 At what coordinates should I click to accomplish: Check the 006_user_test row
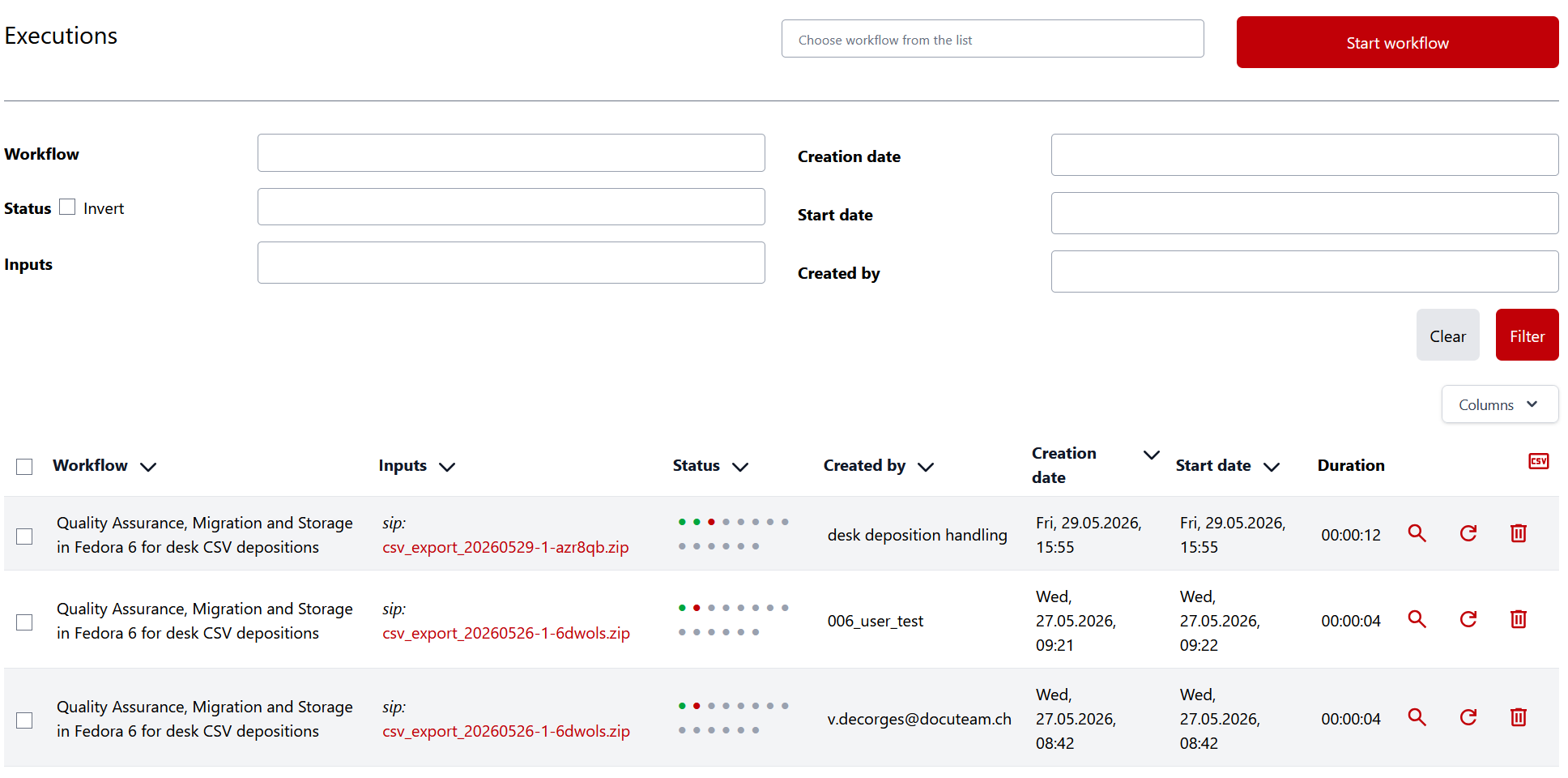click(x=24, y=622)
